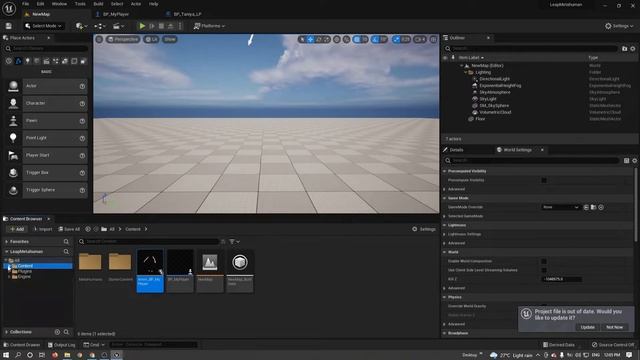This screenshot has width=640, height=360.
Task: Click Not Now in project file notification
Action: tap(614, 327)
